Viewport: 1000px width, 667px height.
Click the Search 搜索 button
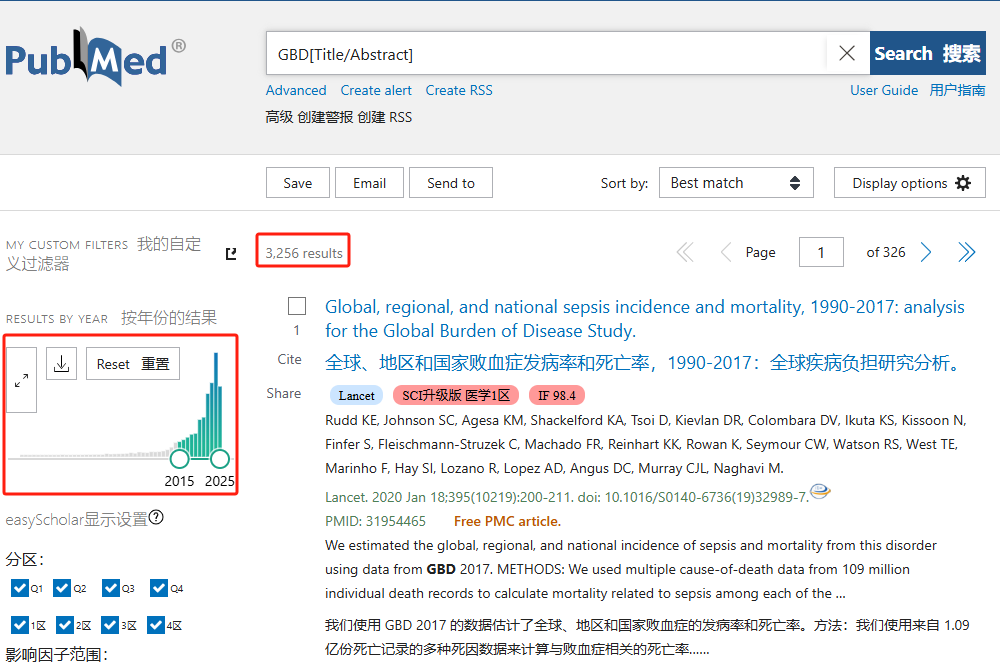(927, 54)
